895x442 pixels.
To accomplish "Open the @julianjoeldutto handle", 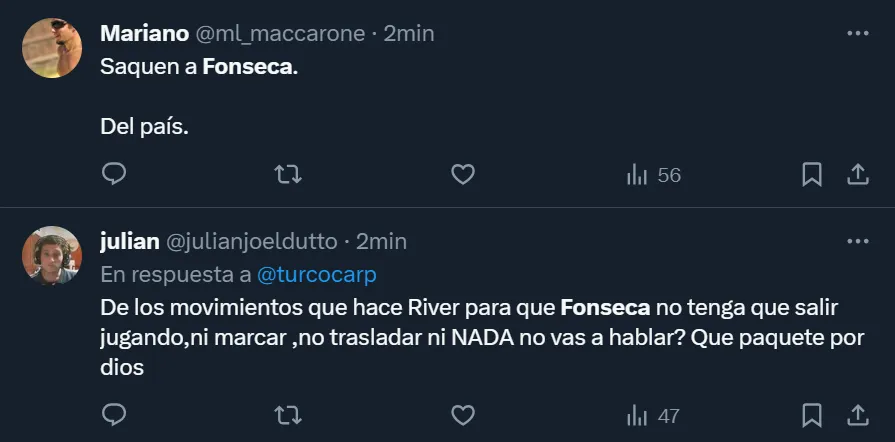I will 251,242.
